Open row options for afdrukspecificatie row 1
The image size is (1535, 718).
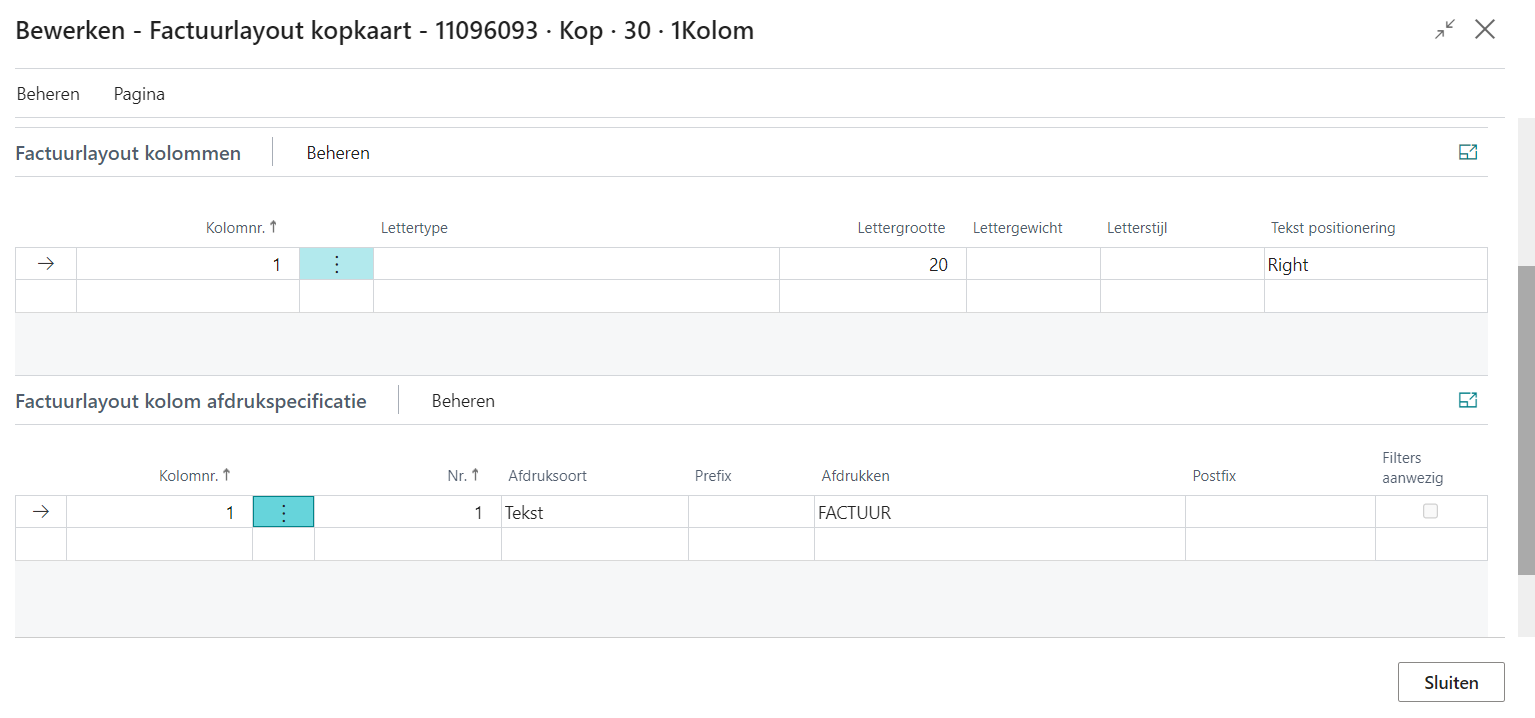(283, 513)
